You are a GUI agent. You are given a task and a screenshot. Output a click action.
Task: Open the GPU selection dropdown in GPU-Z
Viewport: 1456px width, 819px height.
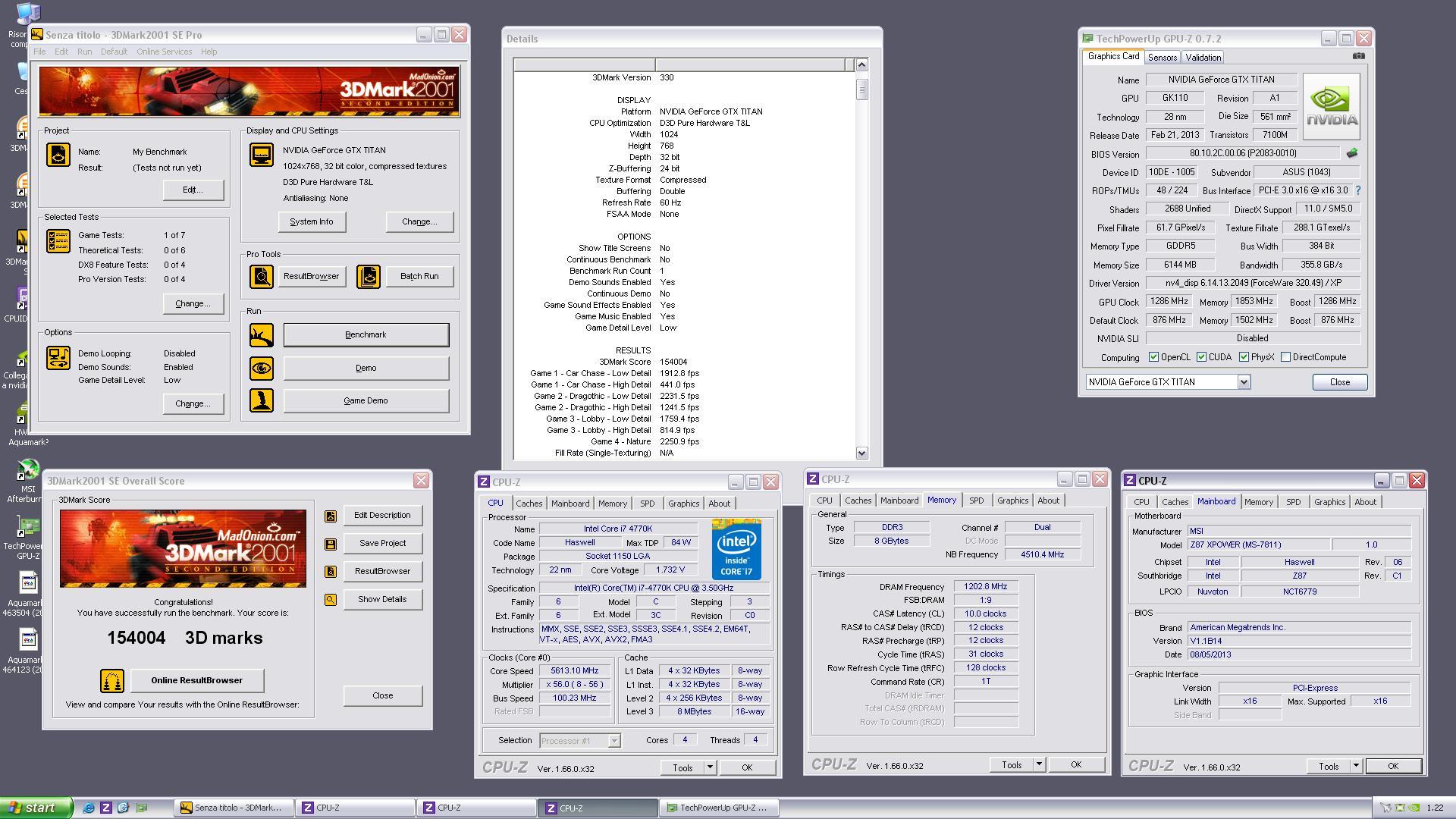click(1244, 382)
